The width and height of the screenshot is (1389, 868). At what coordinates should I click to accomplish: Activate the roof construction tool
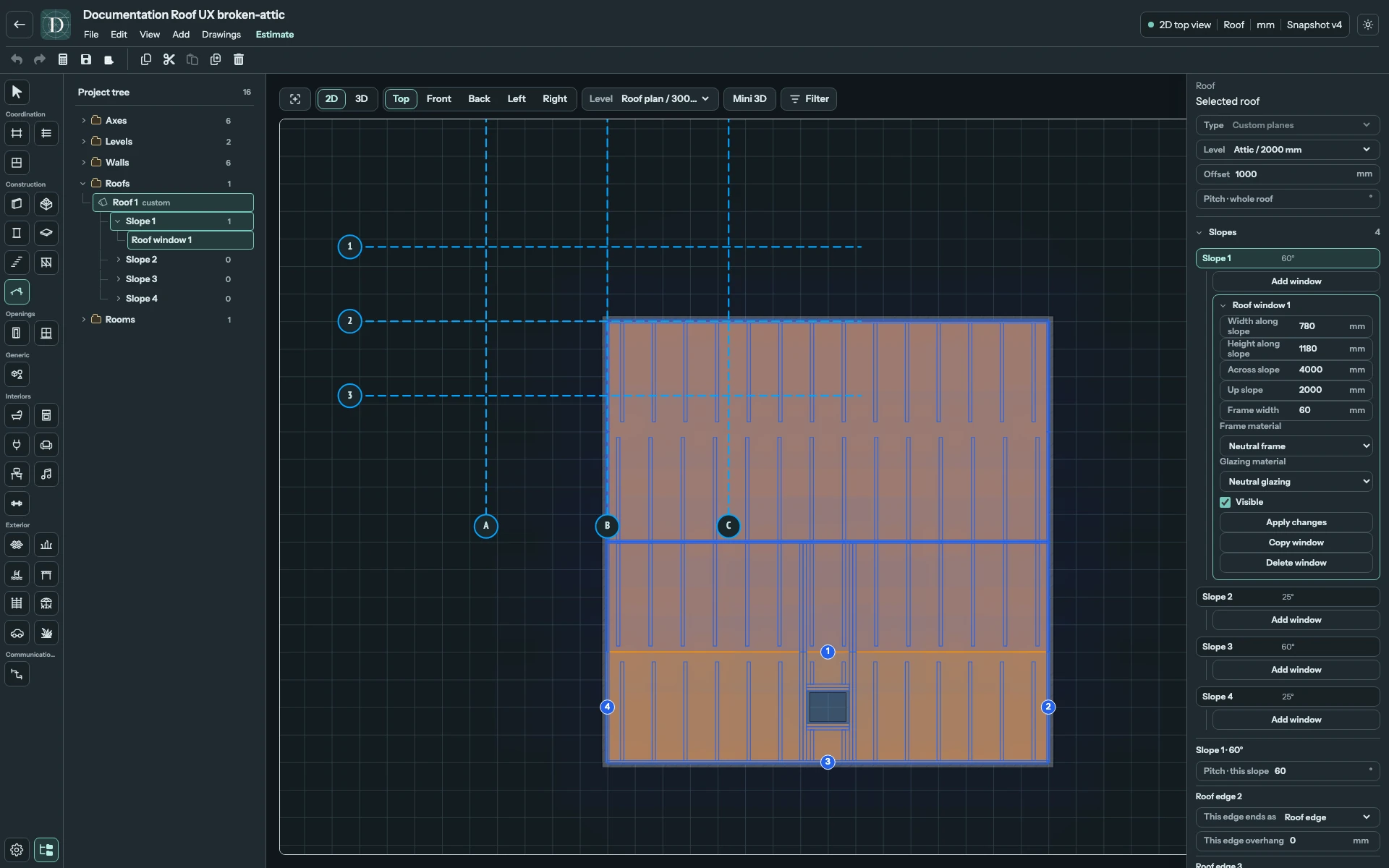[17, 292]
